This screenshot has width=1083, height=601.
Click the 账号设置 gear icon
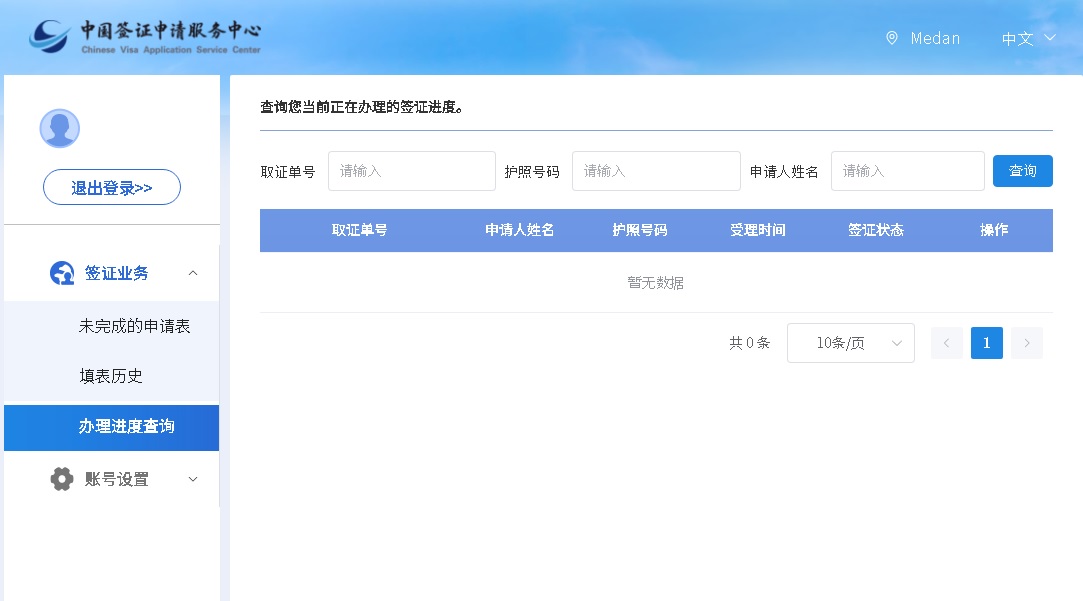(62, 479)
